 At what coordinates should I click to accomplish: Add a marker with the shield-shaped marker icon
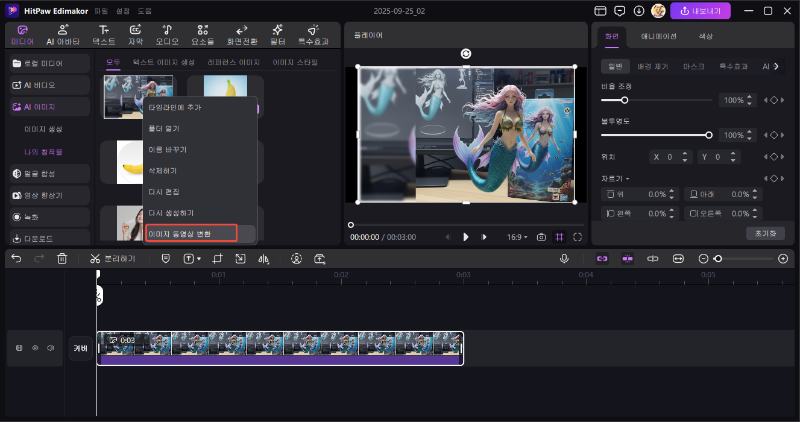tap(166, 259)
